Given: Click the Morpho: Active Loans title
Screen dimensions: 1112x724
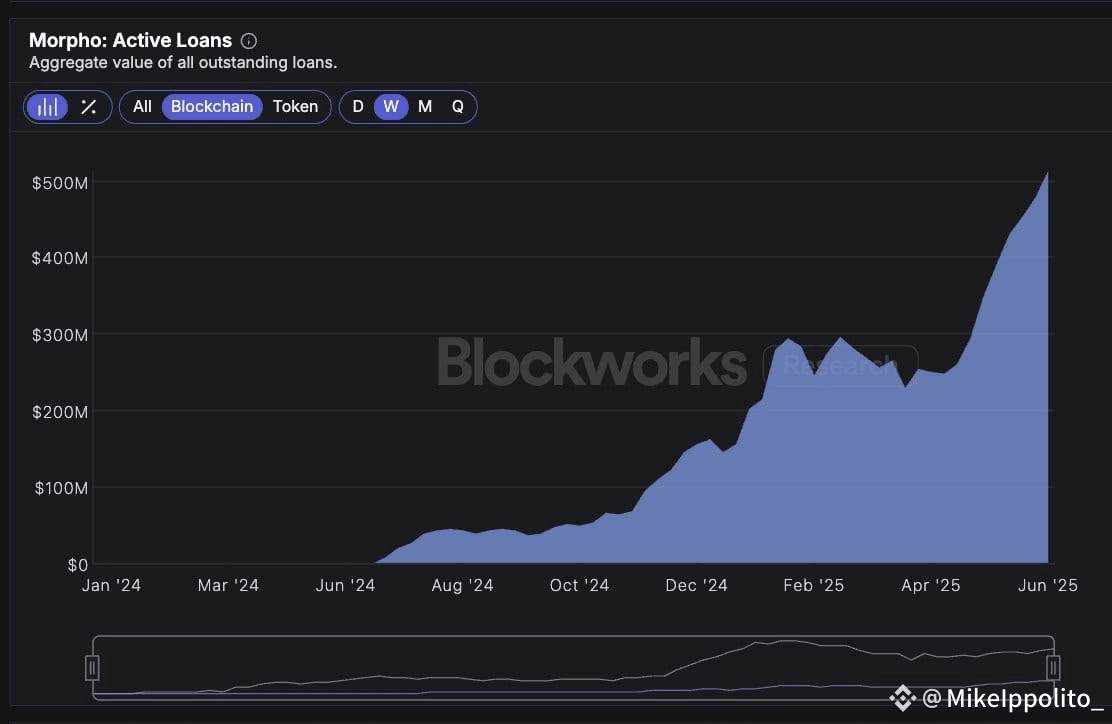Looking at the screenshot, I should [x=130, y=40].
